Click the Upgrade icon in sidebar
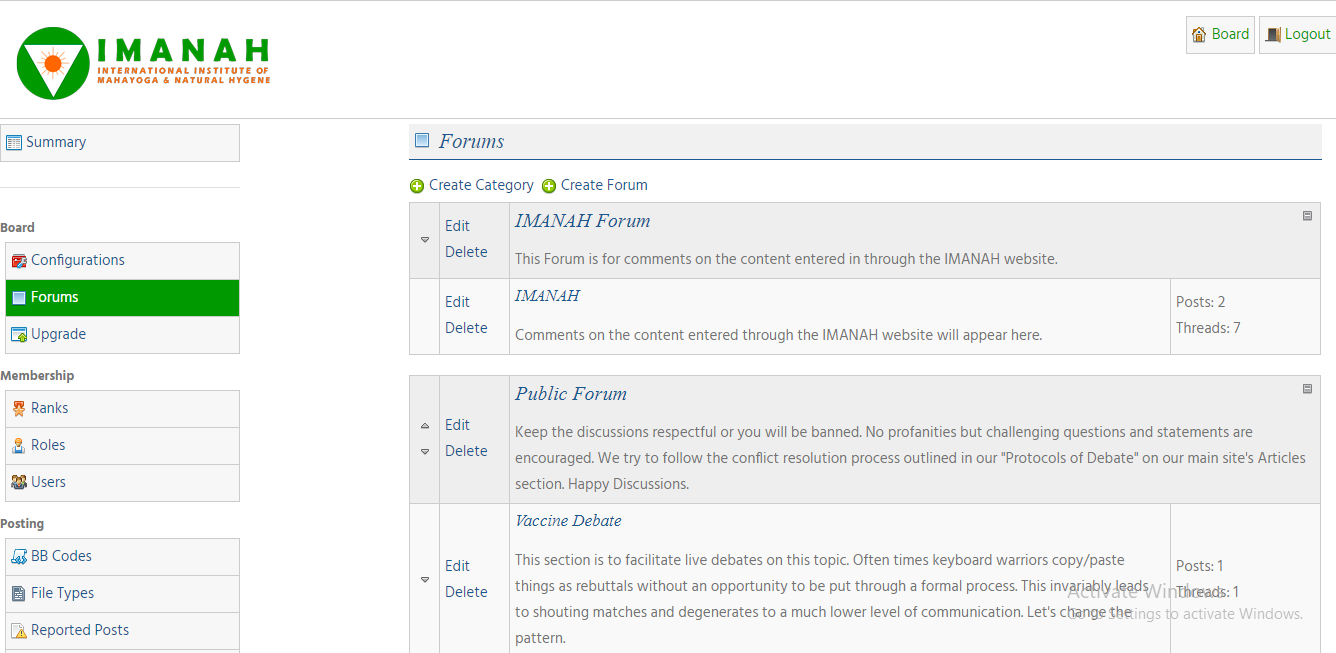This screenshot has height=653, width=1336. pyautogui.click(x=19, y=335)
